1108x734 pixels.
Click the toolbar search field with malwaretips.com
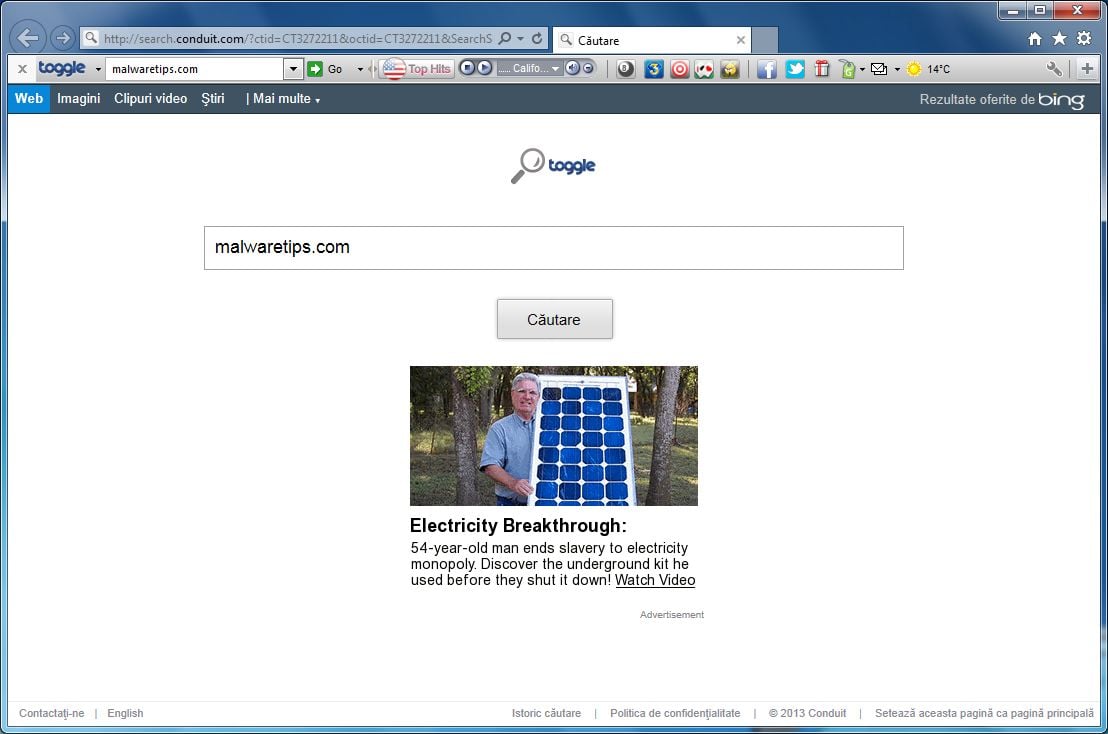[x=195, y=69]
